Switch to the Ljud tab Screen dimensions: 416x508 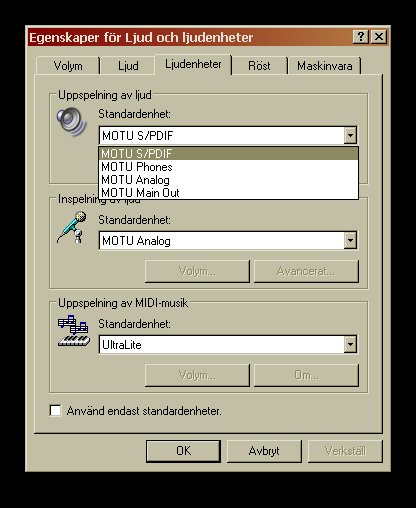pos(128,66)
